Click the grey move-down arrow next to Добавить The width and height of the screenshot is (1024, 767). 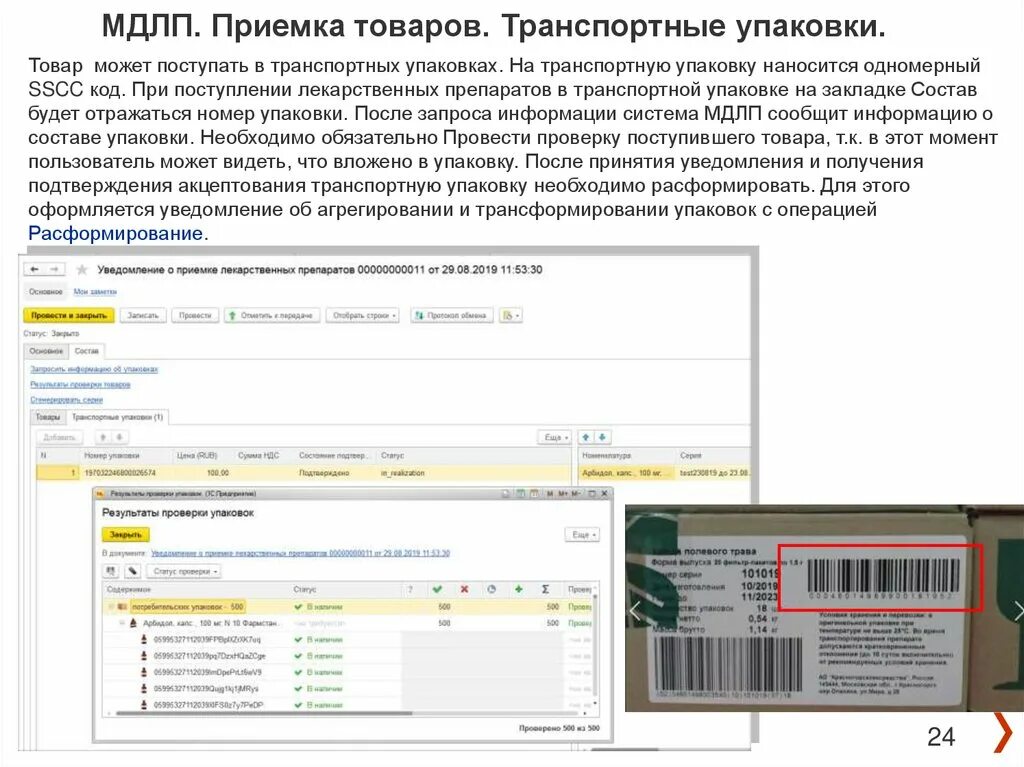120,437
